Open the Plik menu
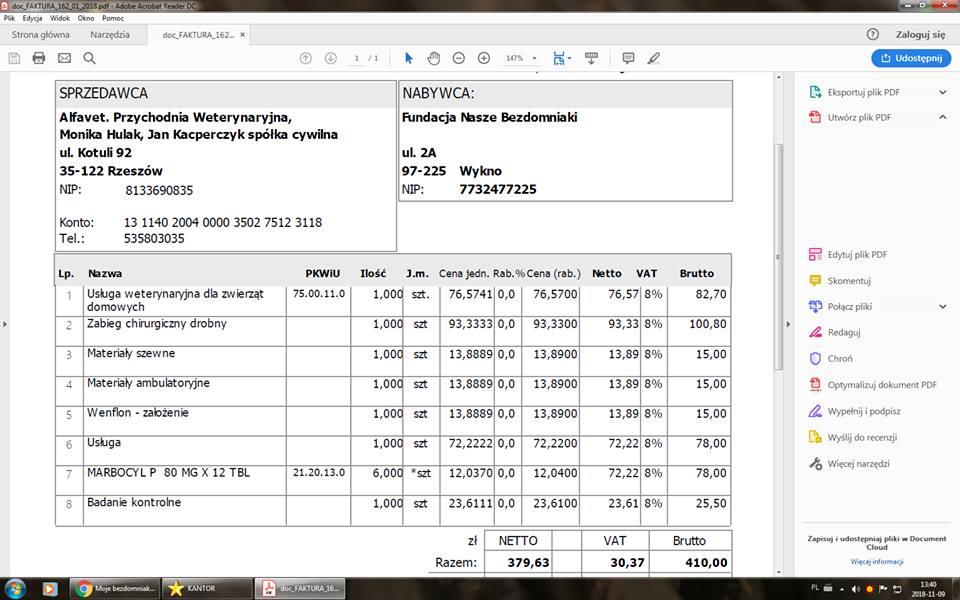Image resolution: width=960 pixels, height=600 pixels. pyautogui.click(x=9, y=18)
